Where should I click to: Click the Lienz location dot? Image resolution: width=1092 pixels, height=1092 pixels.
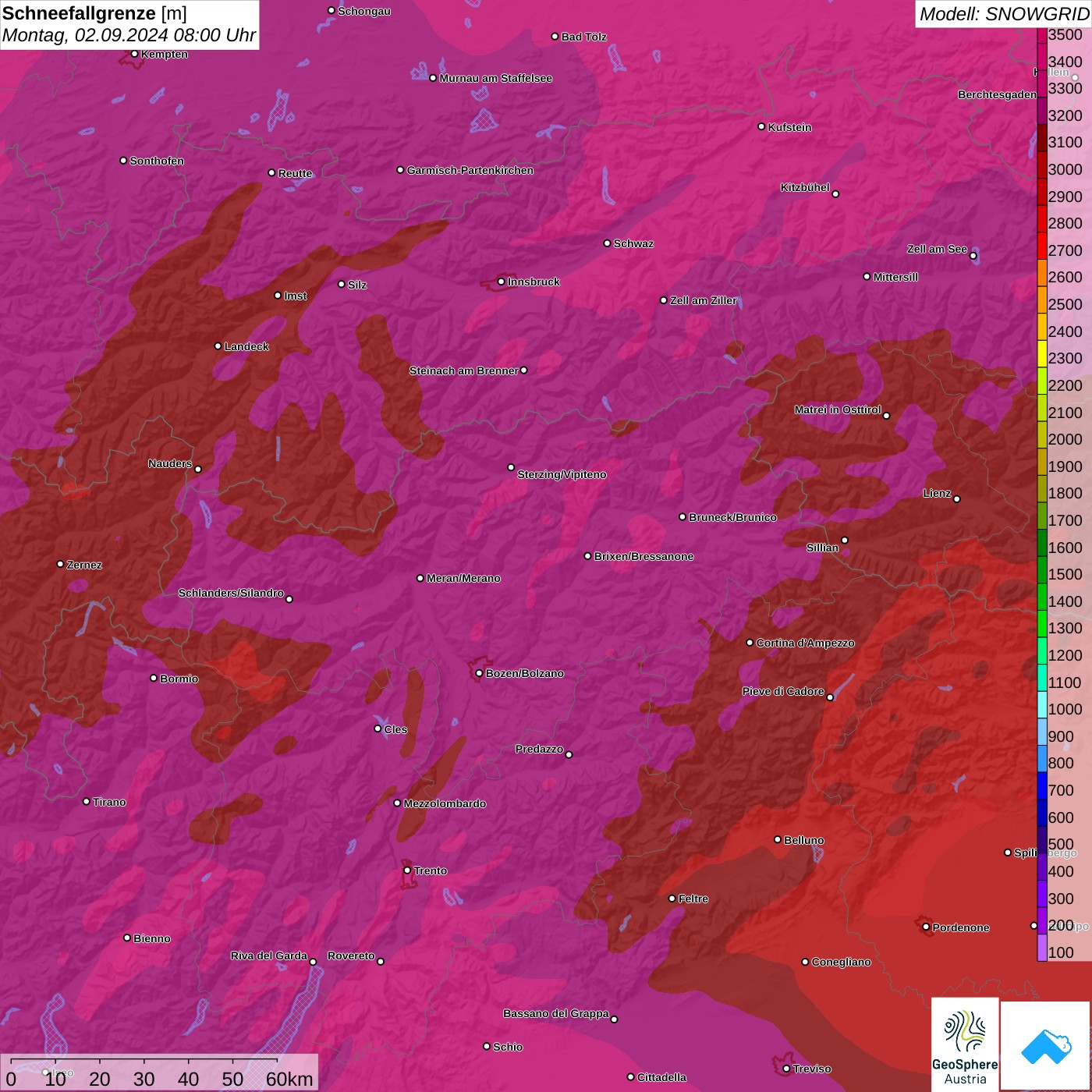tap(957, 499)
